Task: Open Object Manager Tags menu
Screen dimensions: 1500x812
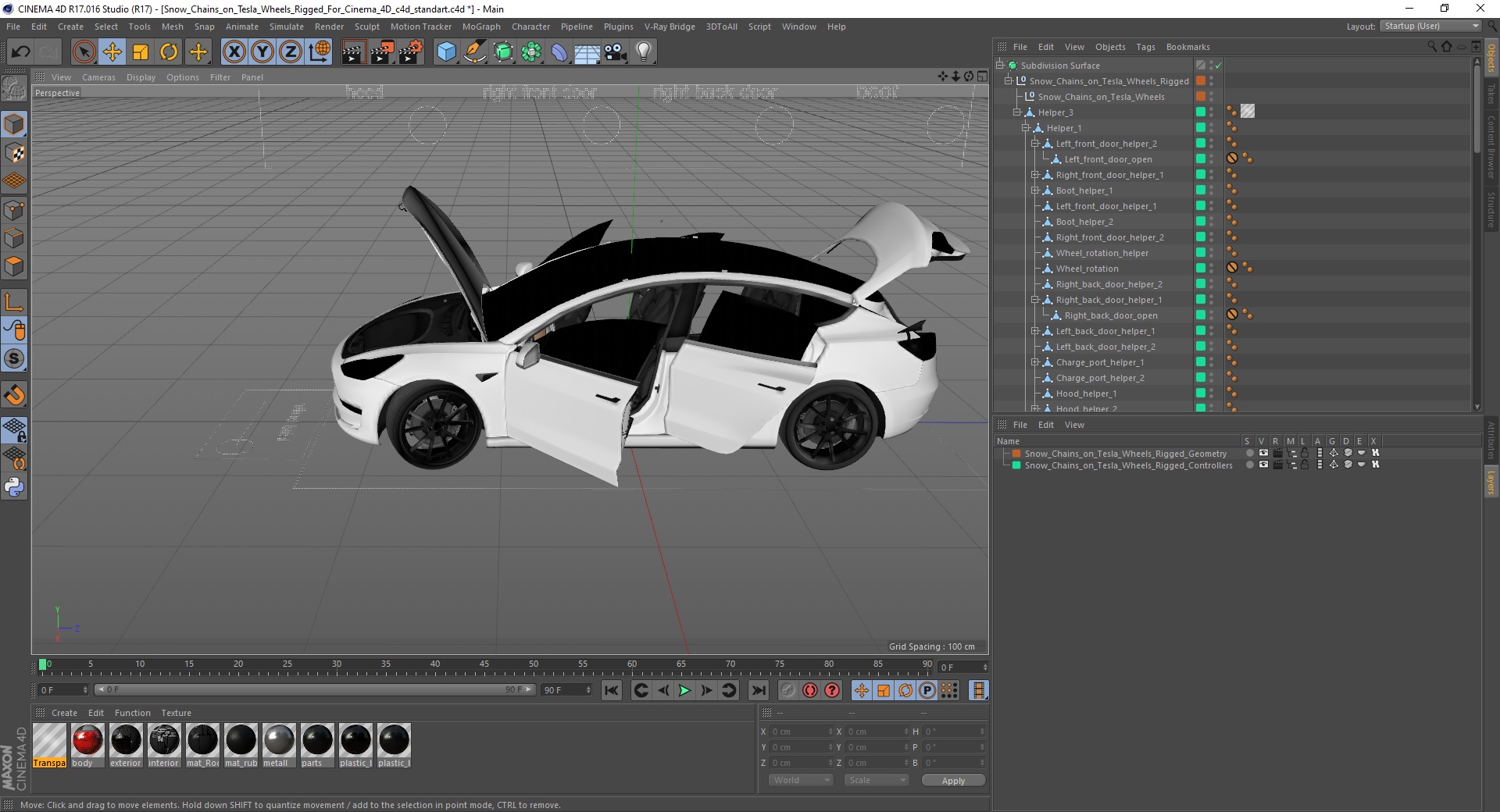Action: coord(1145,47)
